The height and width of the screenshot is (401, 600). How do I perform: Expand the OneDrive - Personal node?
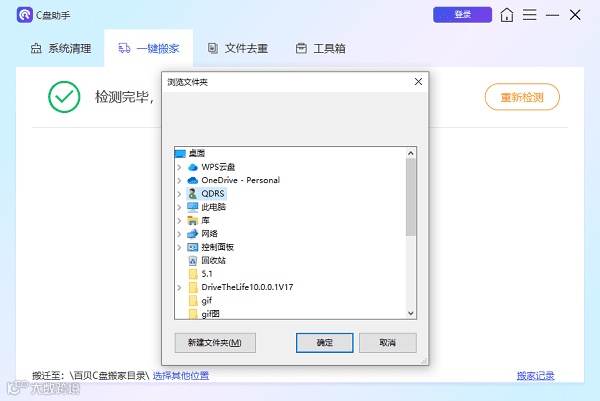(x=179, y=180)
